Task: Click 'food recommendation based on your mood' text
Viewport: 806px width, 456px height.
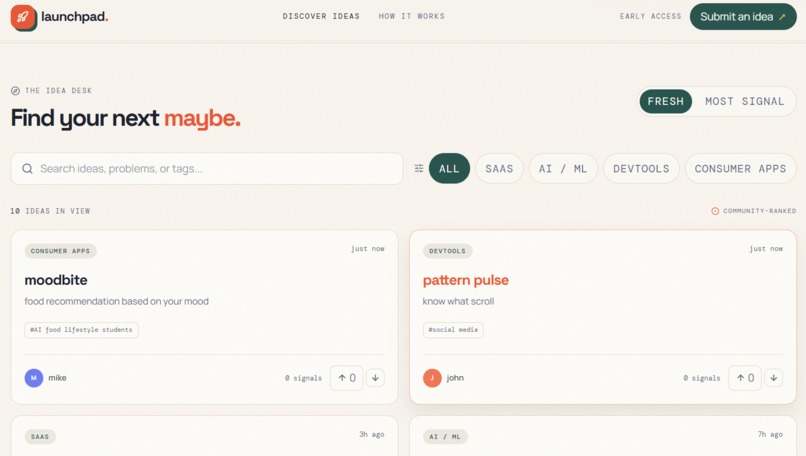Action: [117, 301]
